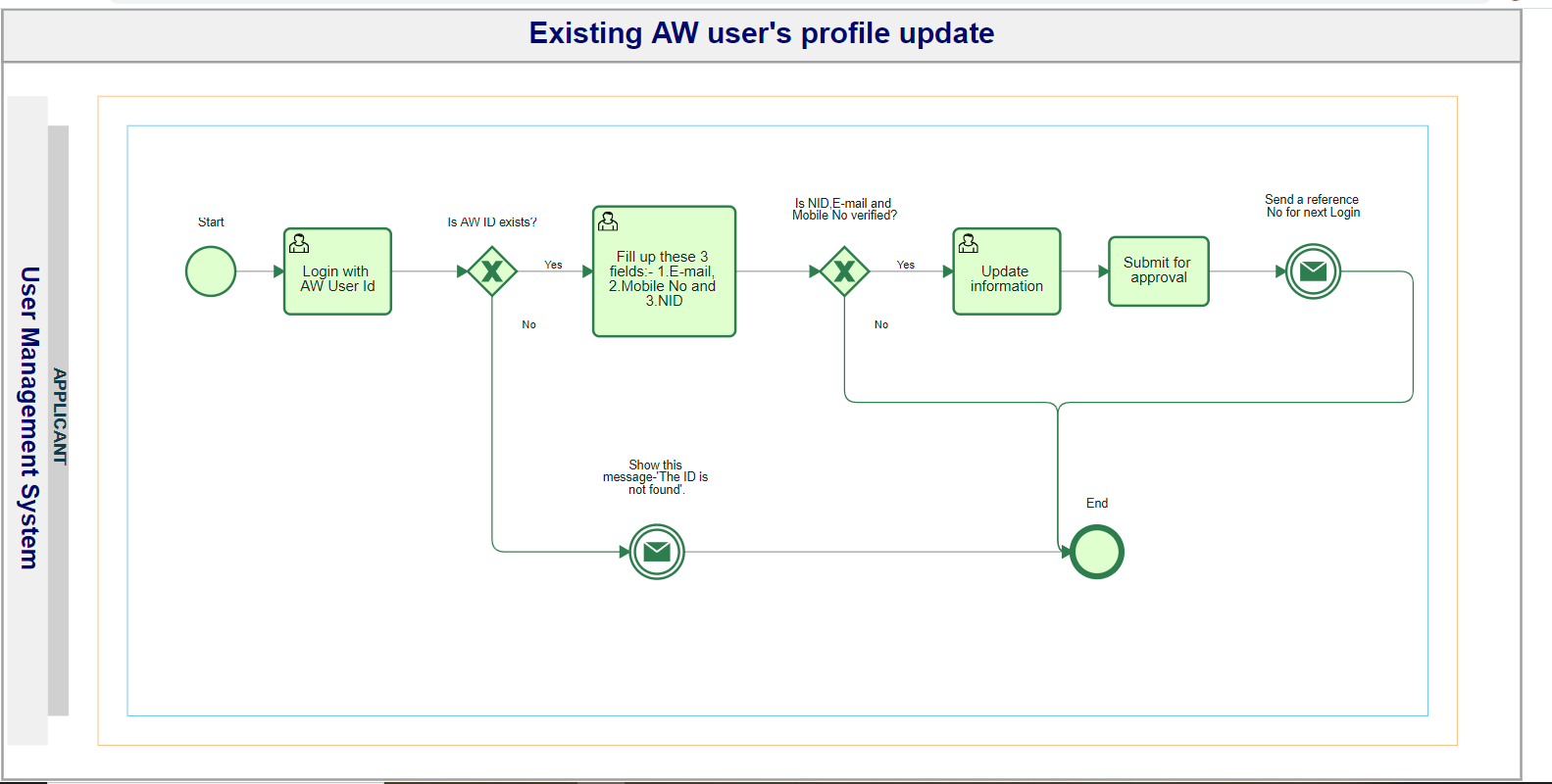Click the diagram title 'Existing AW user's profile update'

(762, 33)
